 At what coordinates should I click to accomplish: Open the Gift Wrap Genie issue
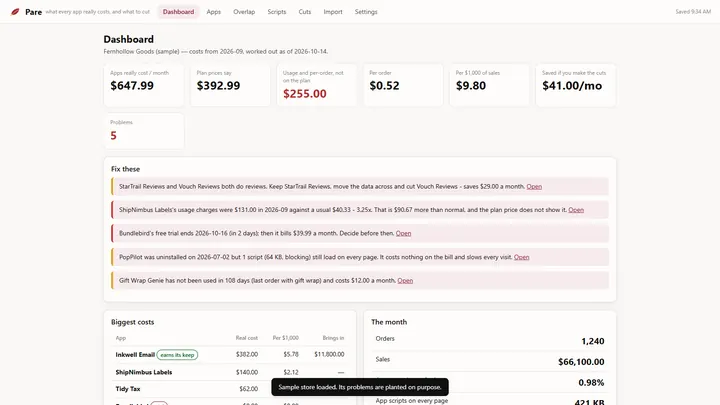click(x=405, y=281)
